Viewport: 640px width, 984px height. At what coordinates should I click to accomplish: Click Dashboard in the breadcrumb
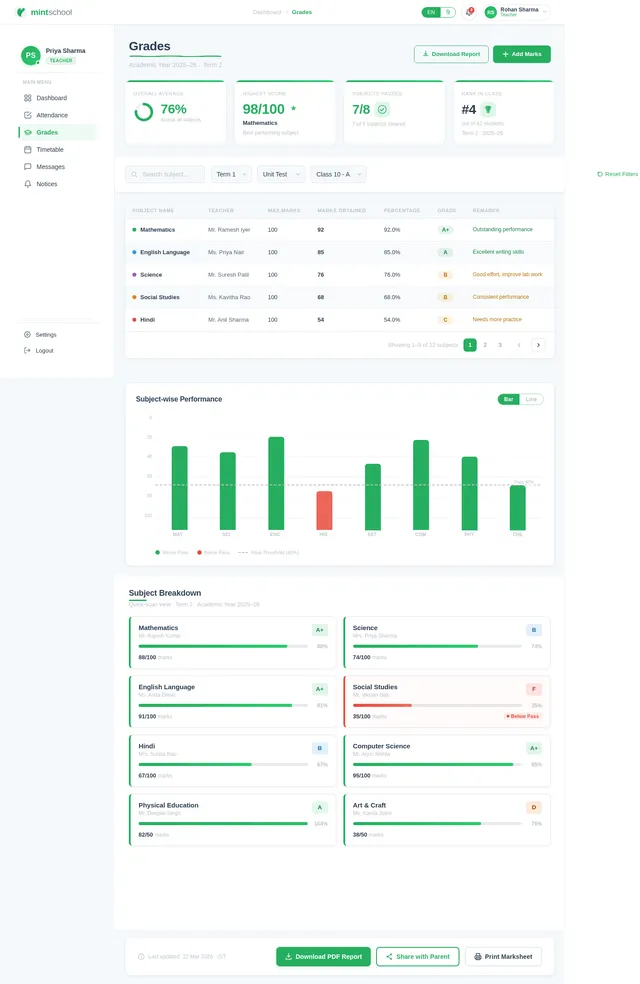pos(267,12)
